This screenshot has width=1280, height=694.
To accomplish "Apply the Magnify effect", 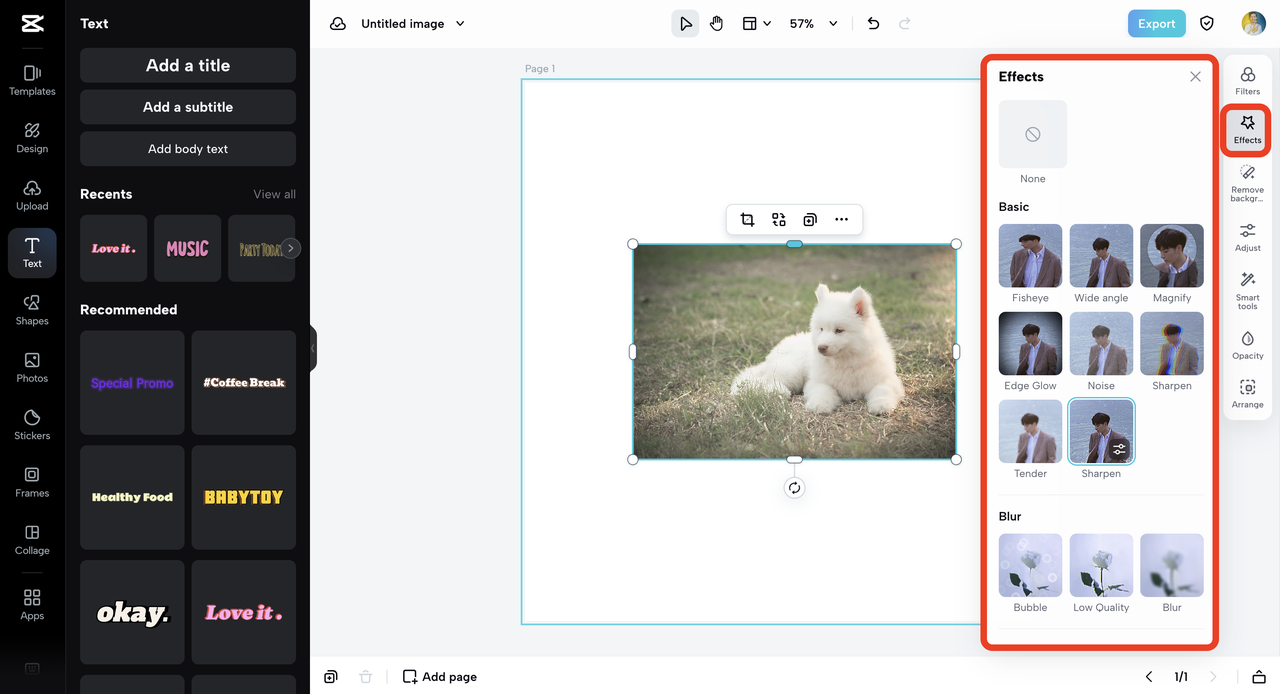I will [x=1172, y=256].
